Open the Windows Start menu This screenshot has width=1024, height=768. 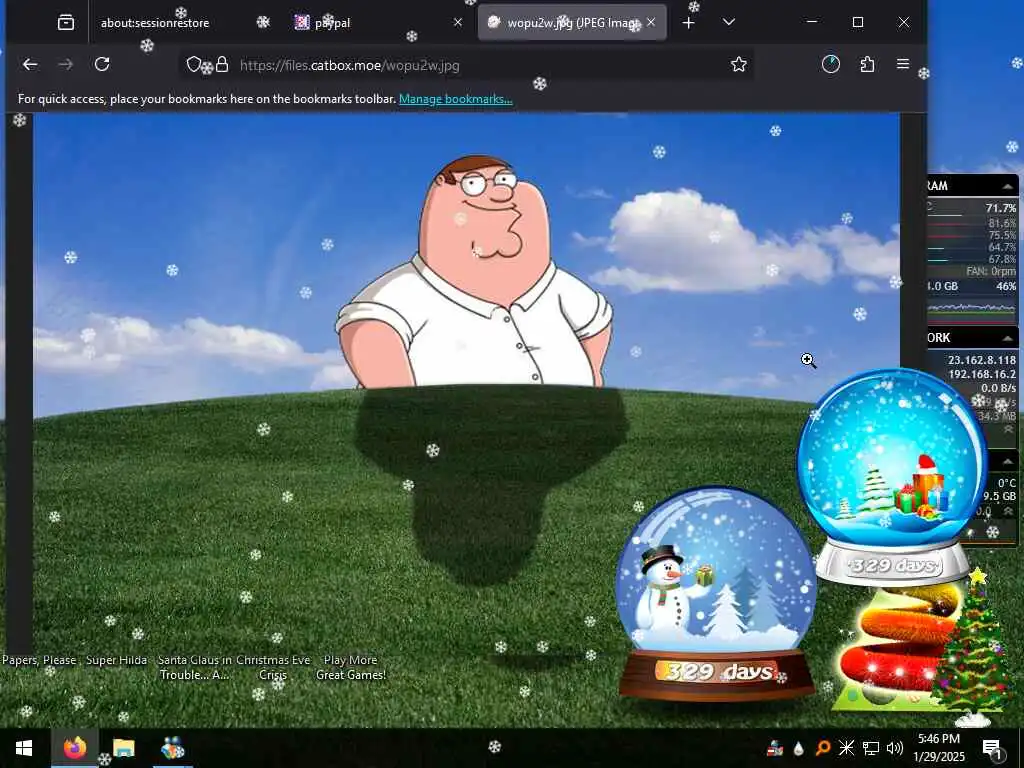click(x=25, y=748)
